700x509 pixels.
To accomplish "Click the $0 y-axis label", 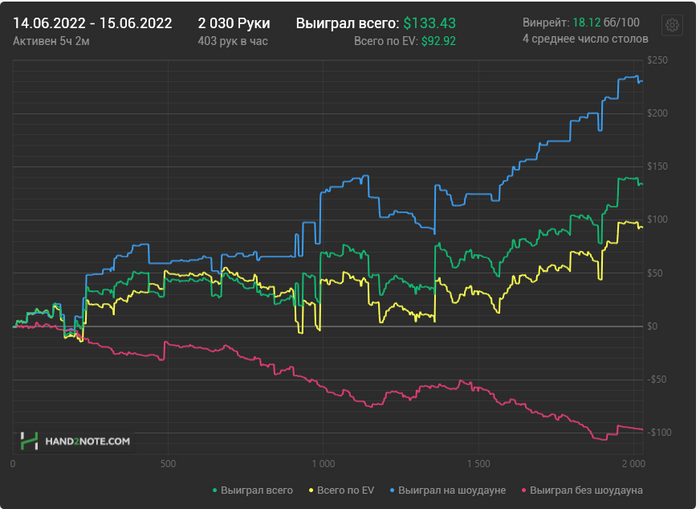I will 653,326.
